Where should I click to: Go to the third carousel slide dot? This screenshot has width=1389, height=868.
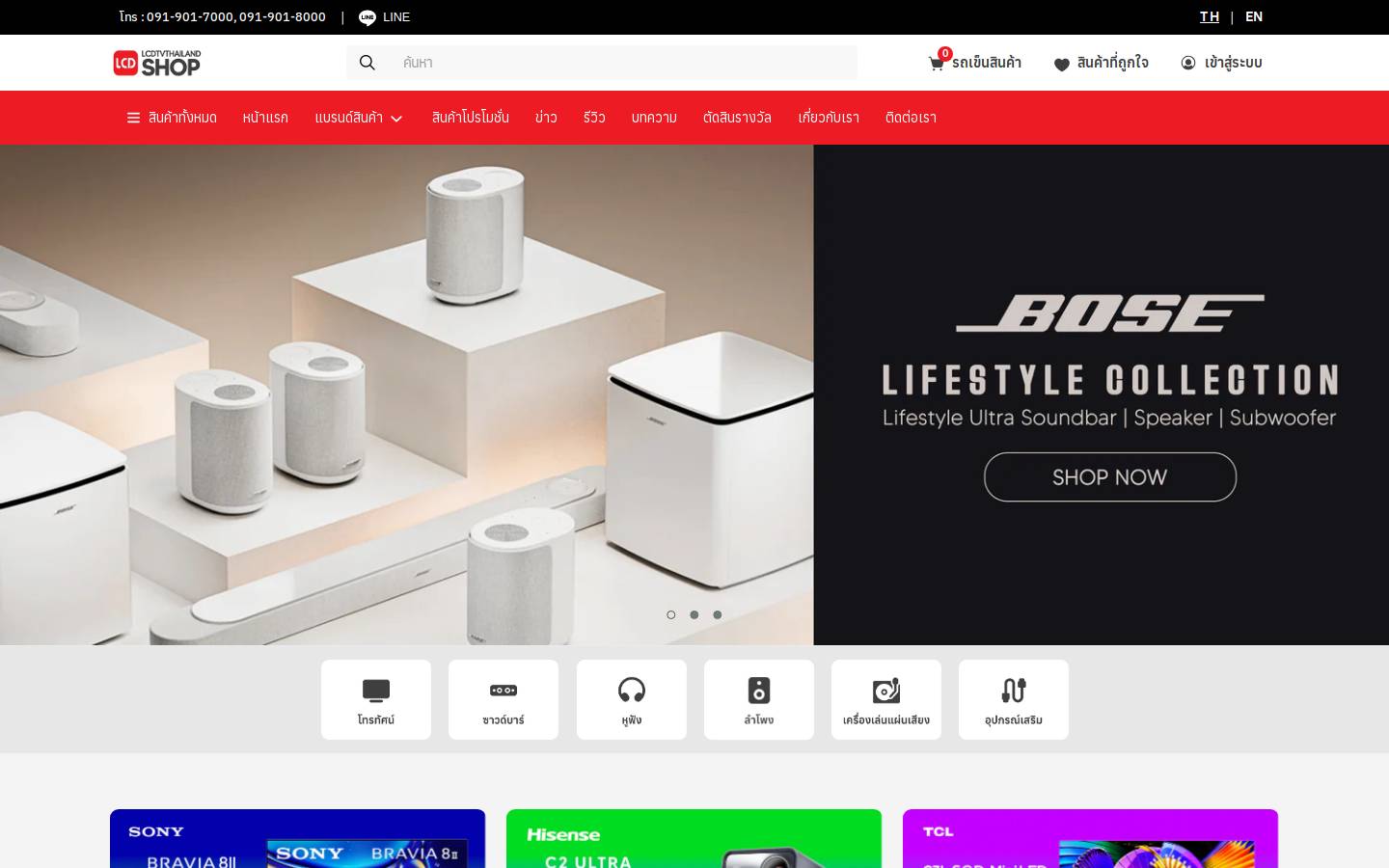tap(718, 614)
